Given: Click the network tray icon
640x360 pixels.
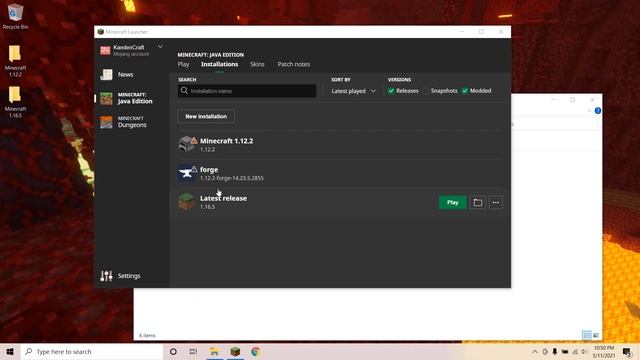Looking at the screenshot, I should point(575,351).
